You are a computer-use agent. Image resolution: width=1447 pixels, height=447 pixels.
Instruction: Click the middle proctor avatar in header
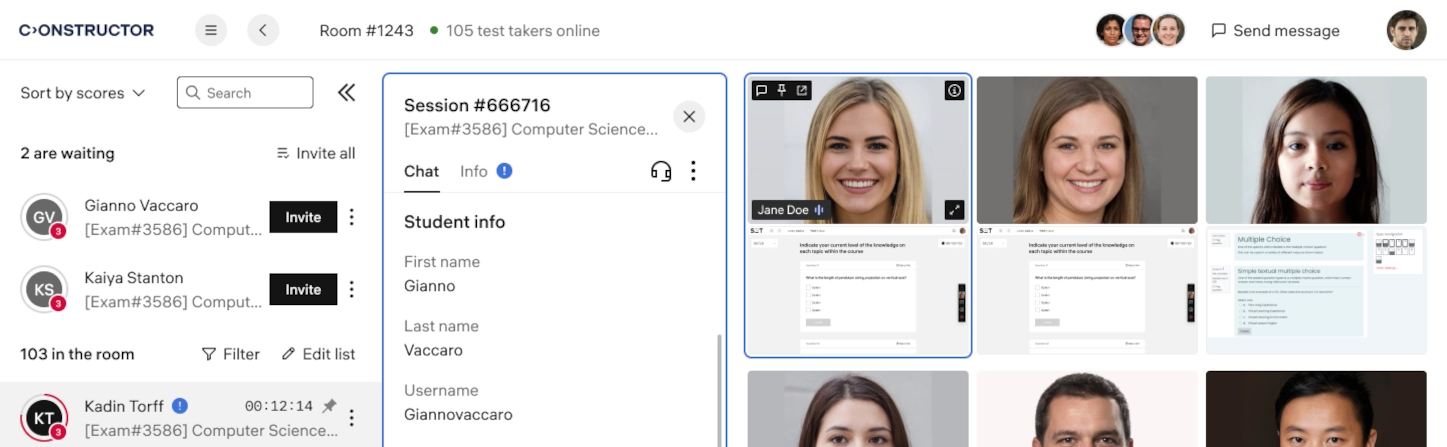click(x=1140, y=30)
